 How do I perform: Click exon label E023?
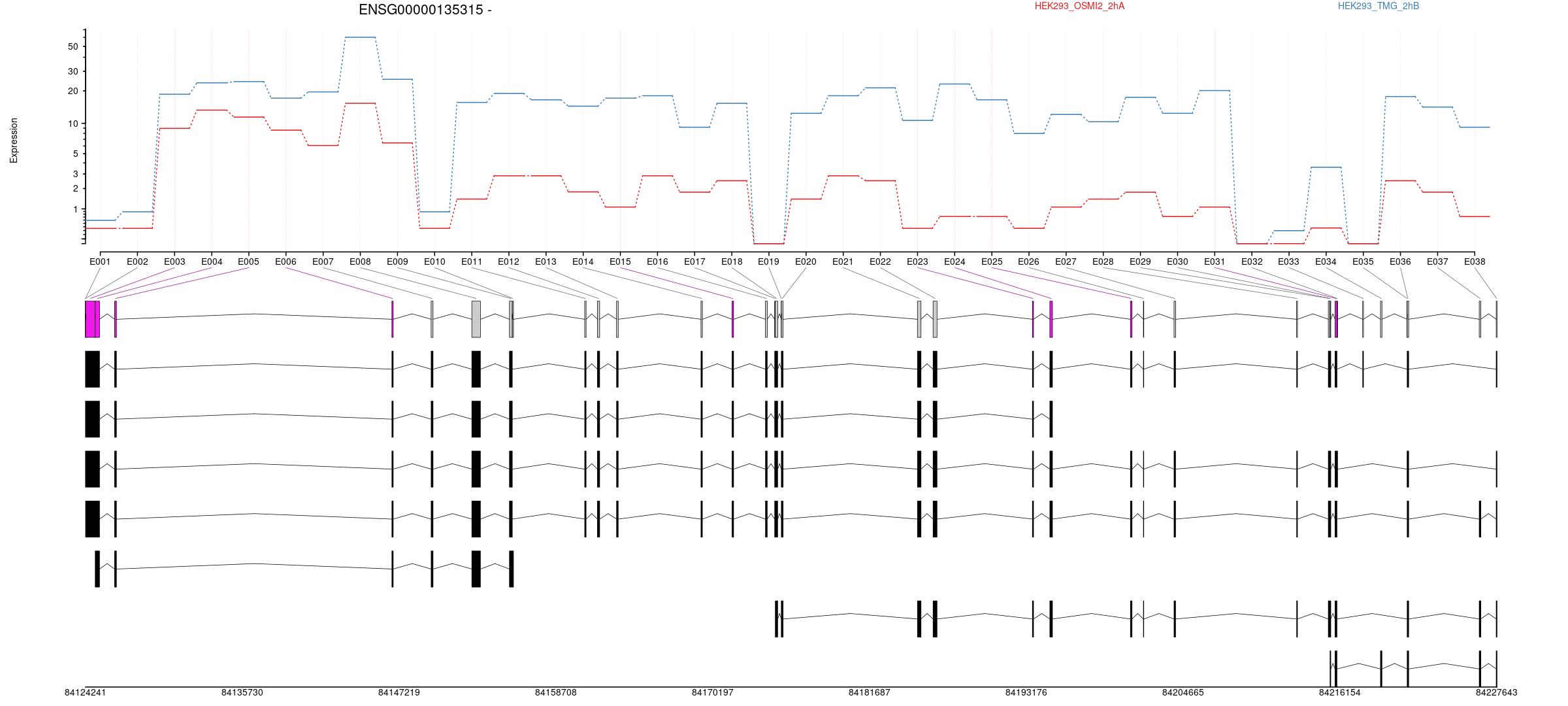pyautogui.click(x=917, y=261)
